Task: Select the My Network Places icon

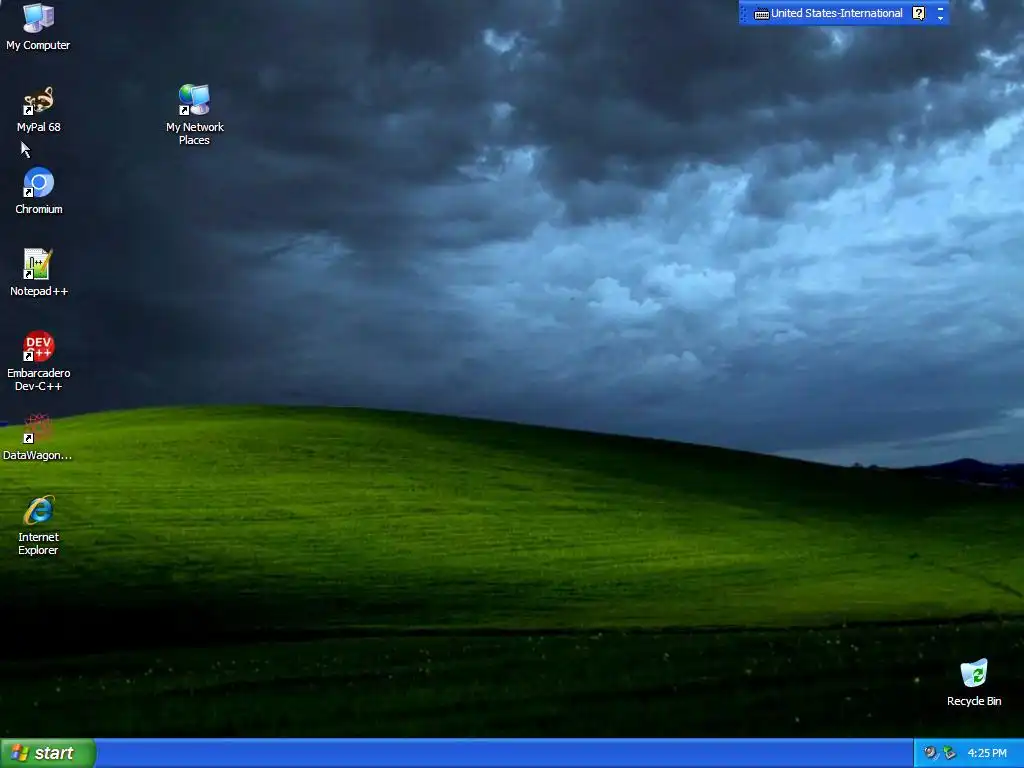Action: (195, 115)
